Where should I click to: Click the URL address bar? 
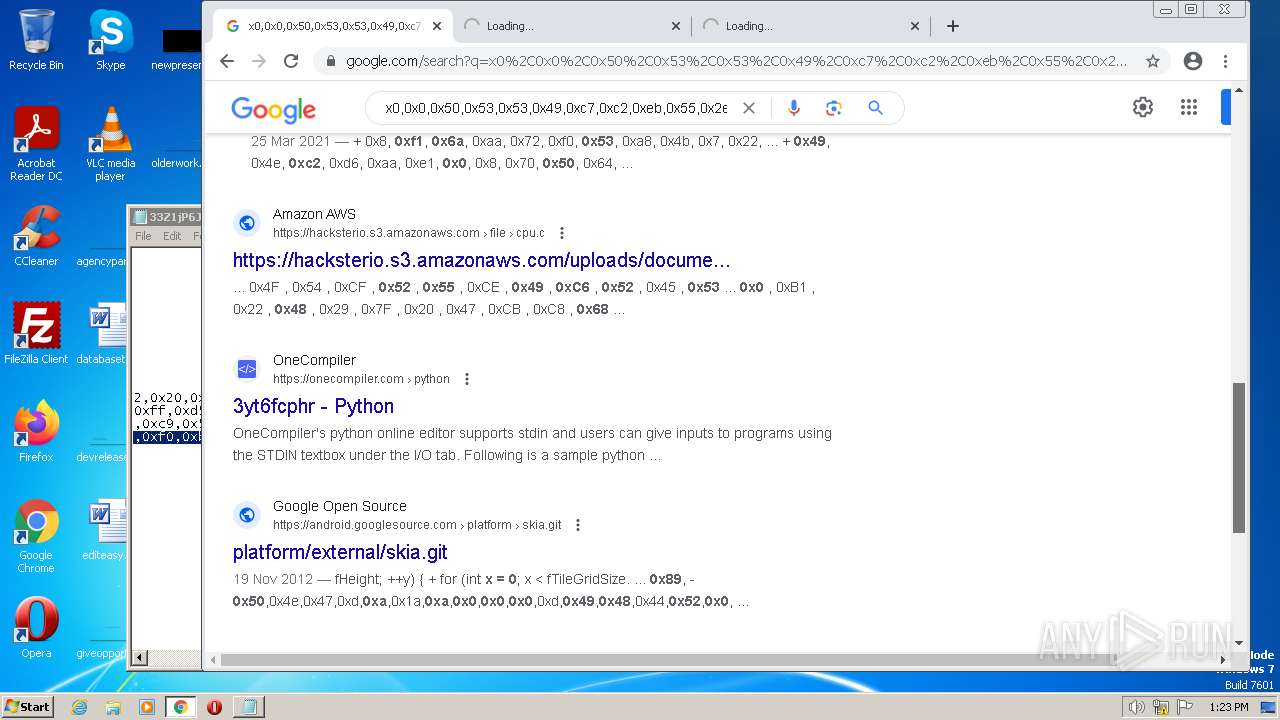point(736,61)
